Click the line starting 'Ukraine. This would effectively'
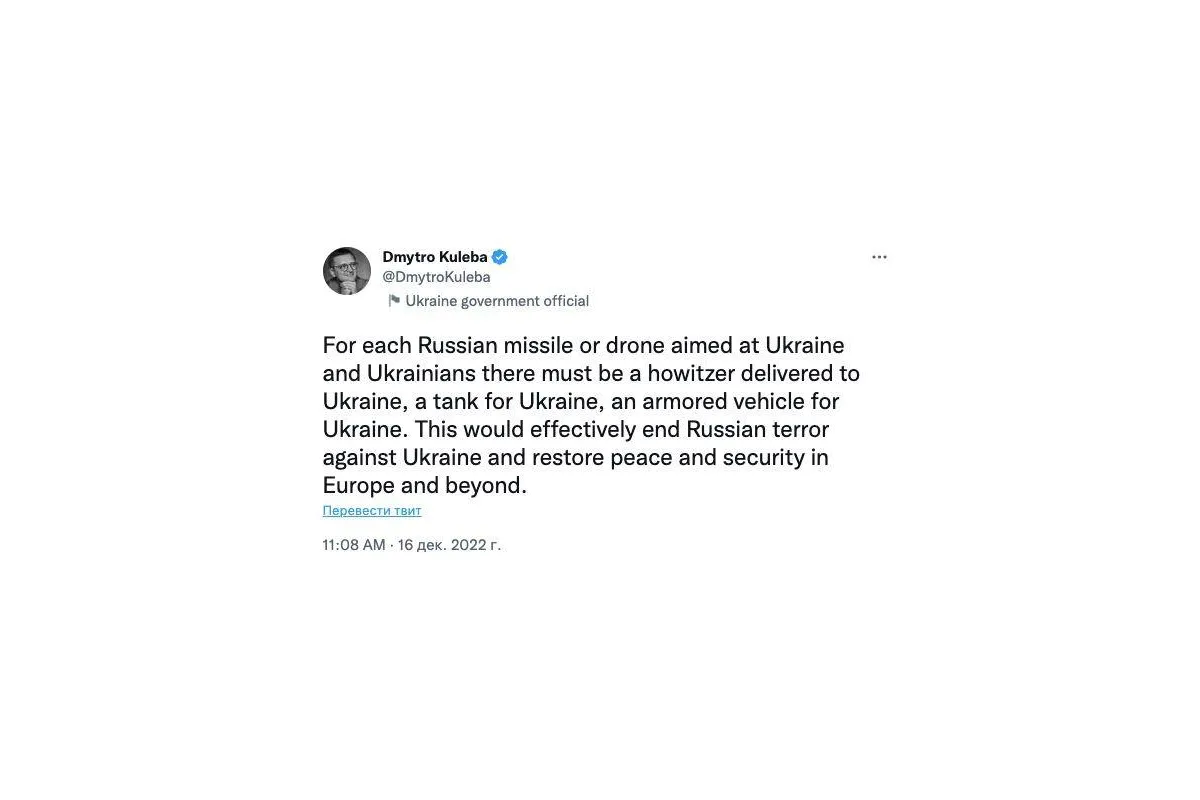Screen dimensions: 1200x800 point(575,429)
